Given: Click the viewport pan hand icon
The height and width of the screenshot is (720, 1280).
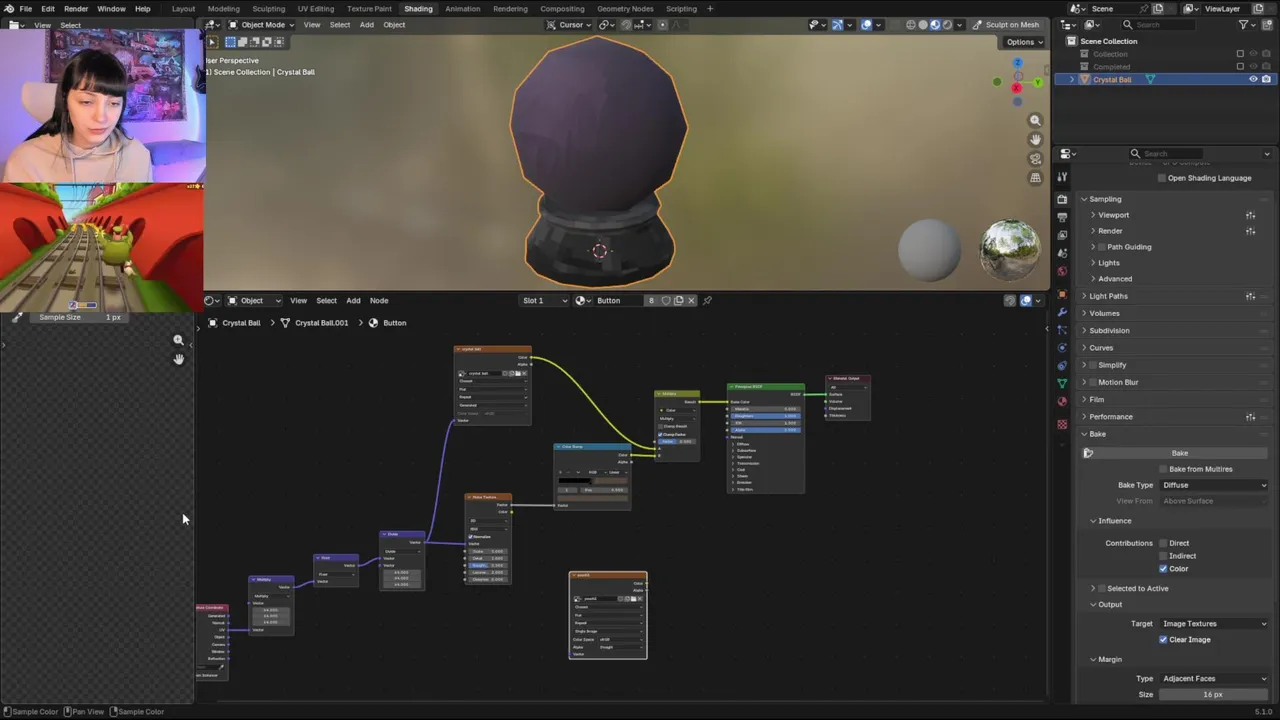Looking at the screenshot, I should pyautogui.click(x=1036, y=139).
